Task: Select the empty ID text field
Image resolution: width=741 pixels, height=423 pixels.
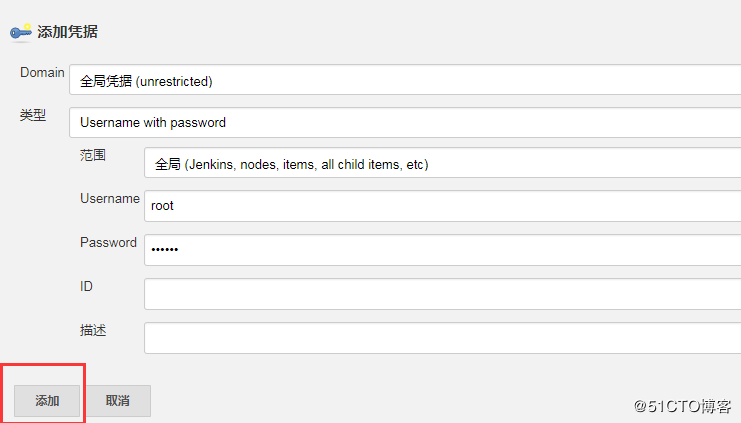Action: tap(441, 293)
